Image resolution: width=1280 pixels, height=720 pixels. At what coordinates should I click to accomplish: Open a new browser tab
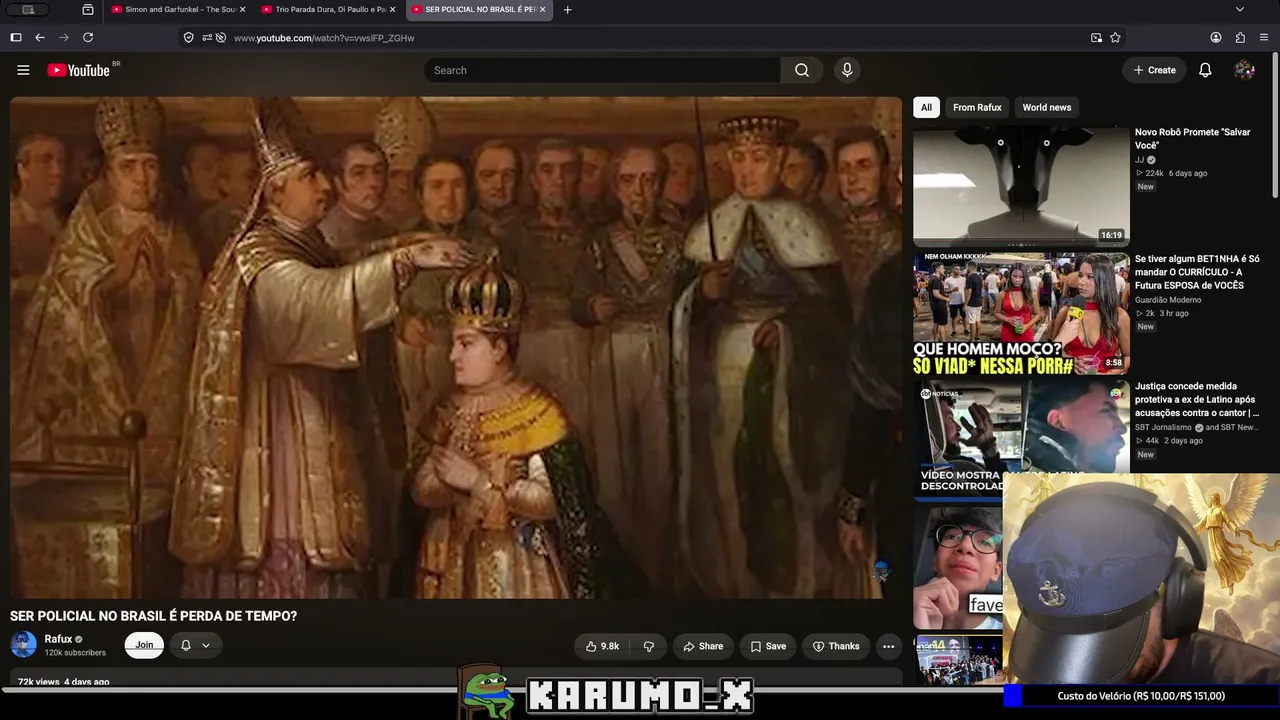coord(568,10)
